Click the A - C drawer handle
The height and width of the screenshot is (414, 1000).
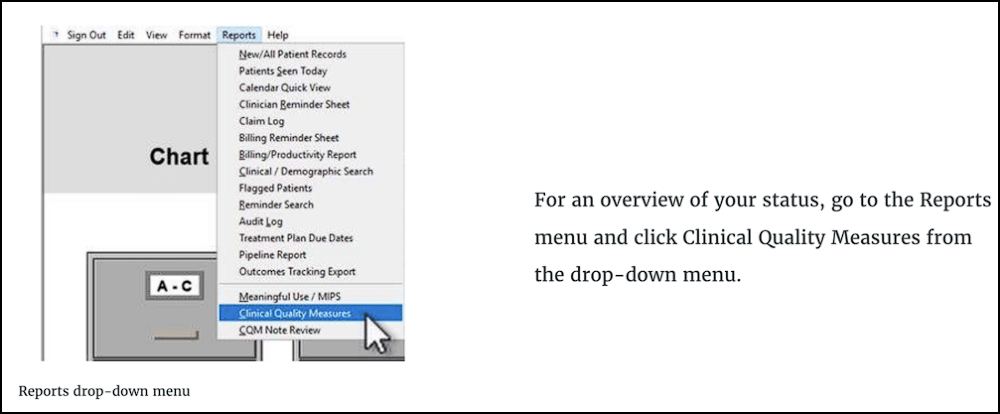175,336
